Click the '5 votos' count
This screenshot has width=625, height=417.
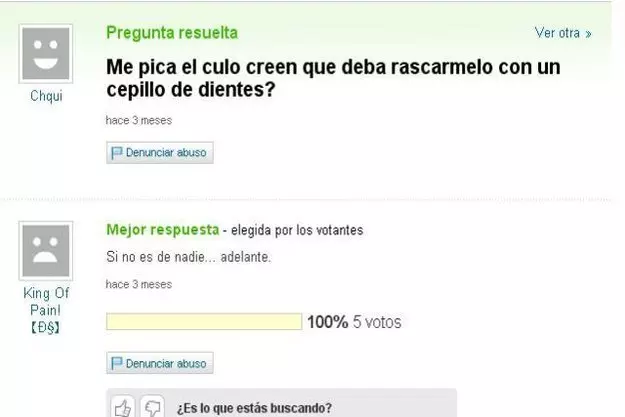377,322
